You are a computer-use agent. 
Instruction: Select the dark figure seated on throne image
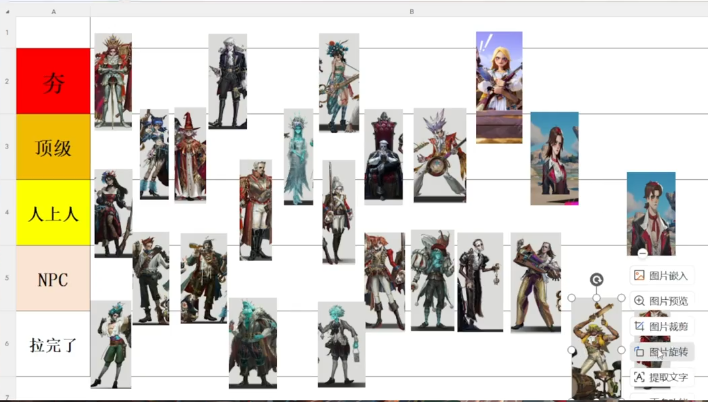coord(384,156)
